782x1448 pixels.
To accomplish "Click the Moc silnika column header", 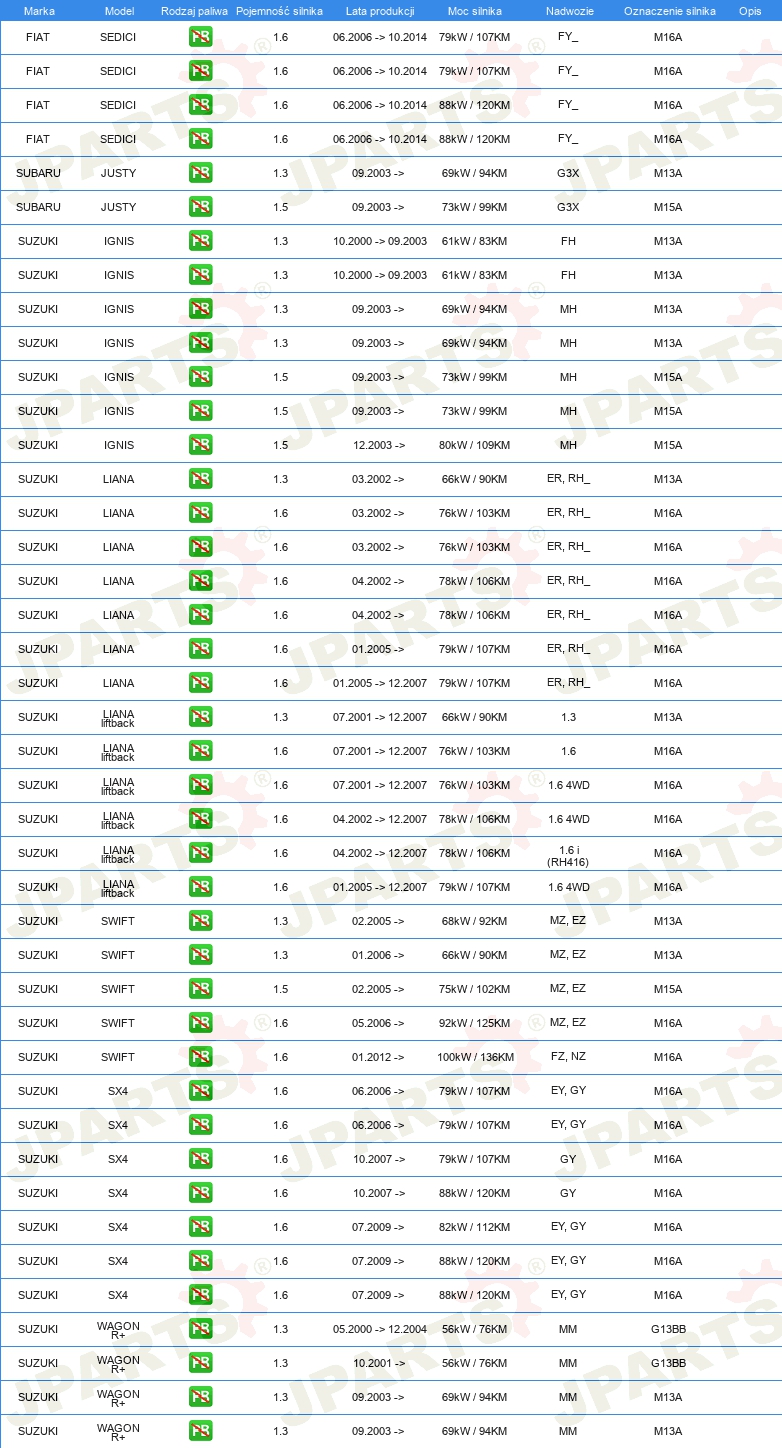I will pos(474,11).
